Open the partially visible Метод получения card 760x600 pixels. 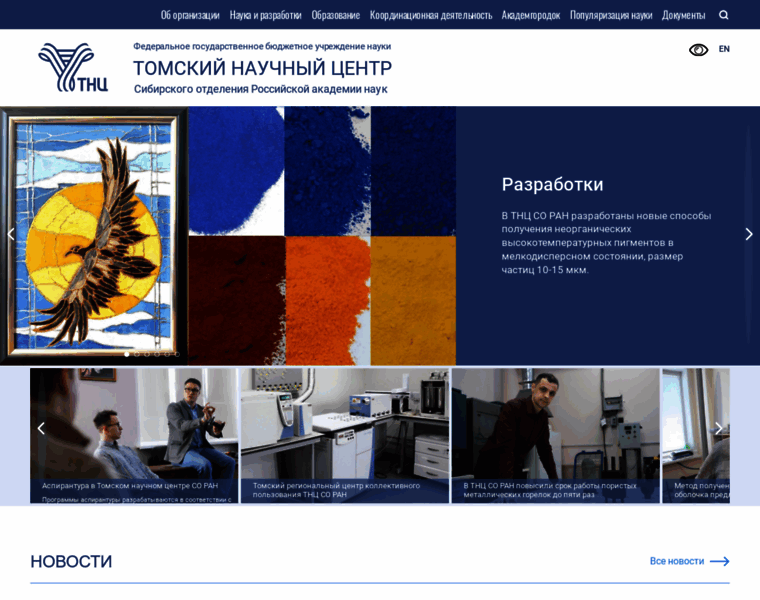point(696,435)
